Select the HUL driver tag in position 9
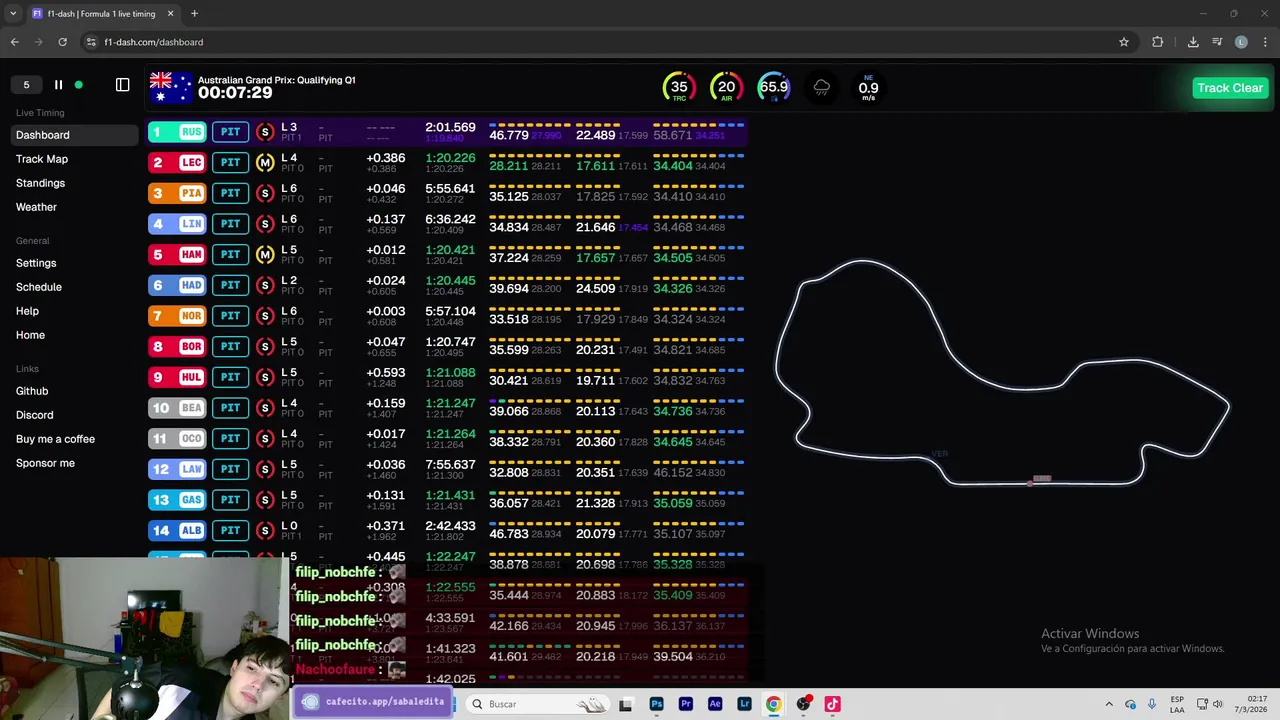The height and width of the screenshot is (720, 1280). pyautogui.click(x=177, y=377)
